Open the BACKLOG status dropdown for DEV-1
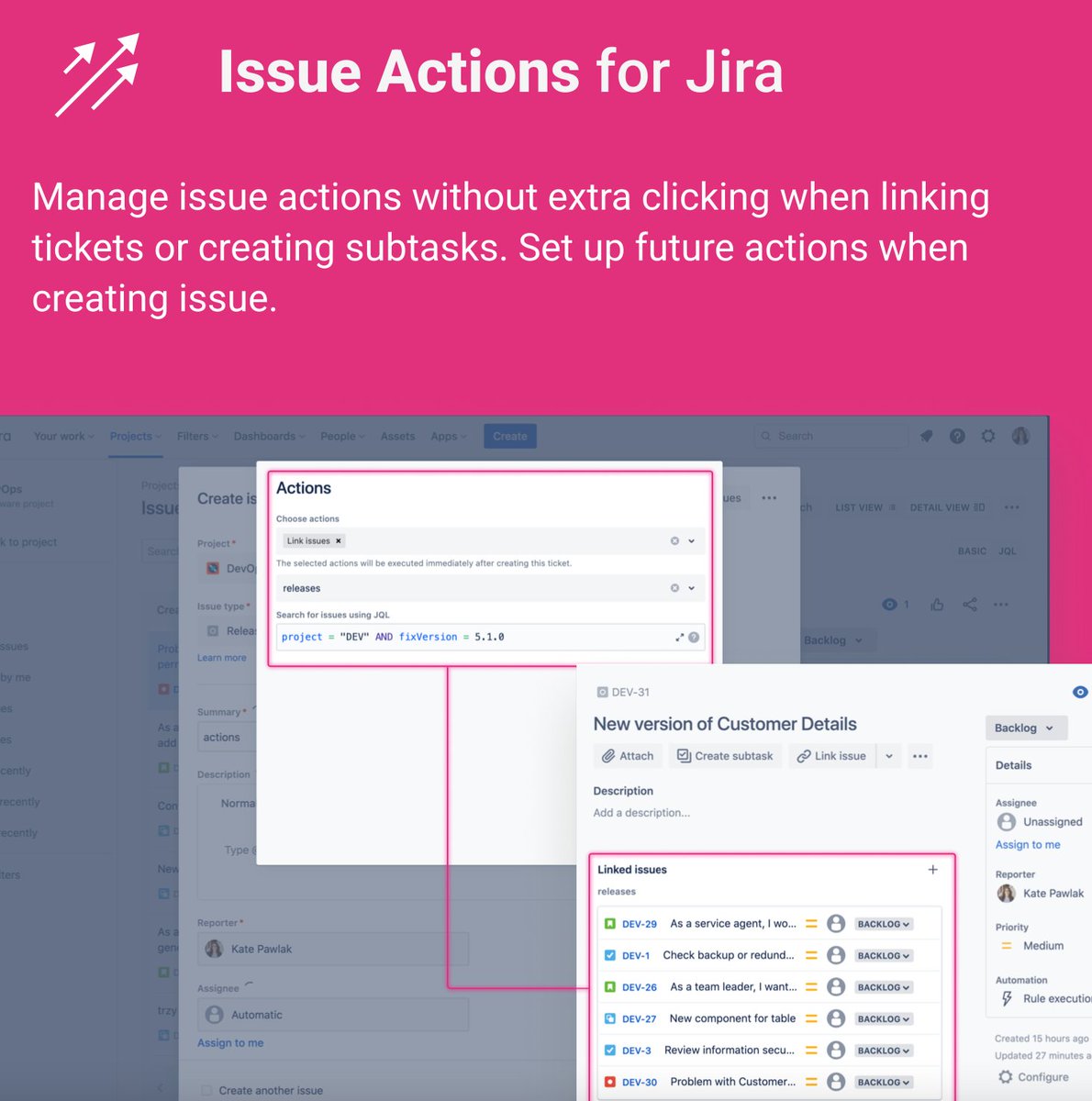The width and height of the screenshot is (1092, 1101). pyautogui.click(x=884, y=956)
